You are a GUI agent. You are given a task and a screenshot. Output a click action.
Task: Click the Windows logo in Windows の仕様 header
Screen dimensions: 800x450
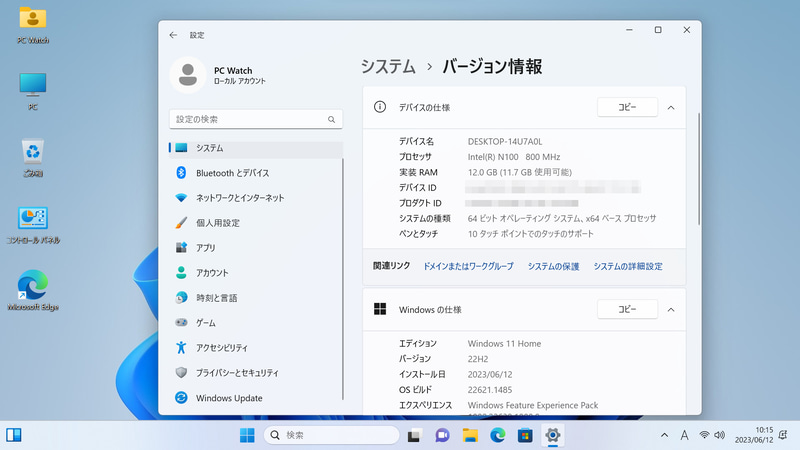point(380,309)
